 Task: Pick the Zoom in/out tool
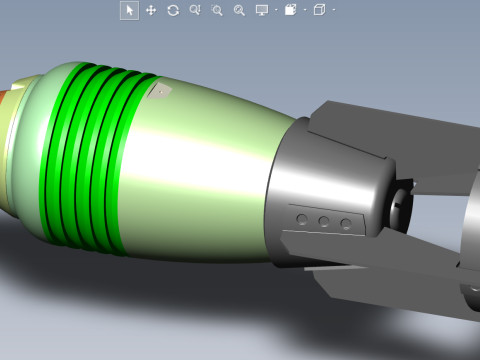(195, 10)
